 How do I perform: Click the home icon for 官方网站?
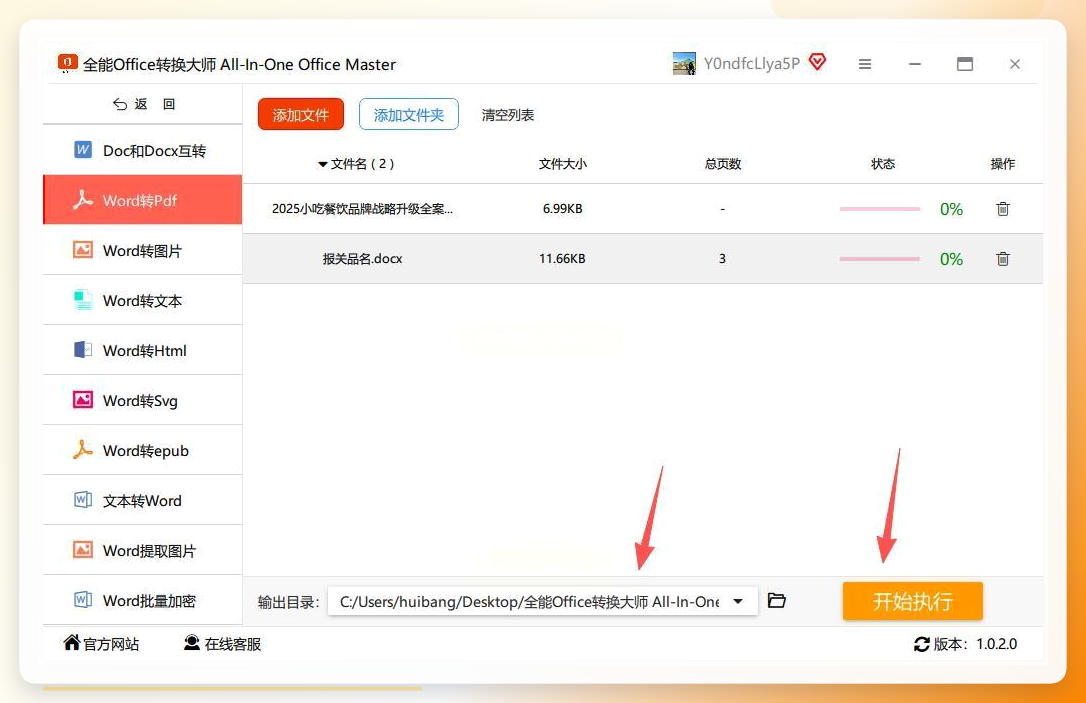pos(71,643)
